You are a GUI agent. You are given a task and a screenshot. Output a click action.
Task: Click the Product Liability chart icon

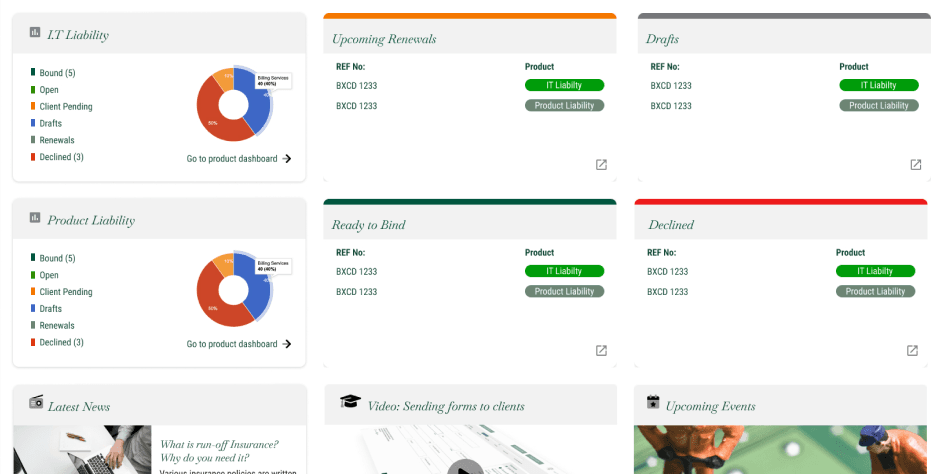tap(35, 218)
